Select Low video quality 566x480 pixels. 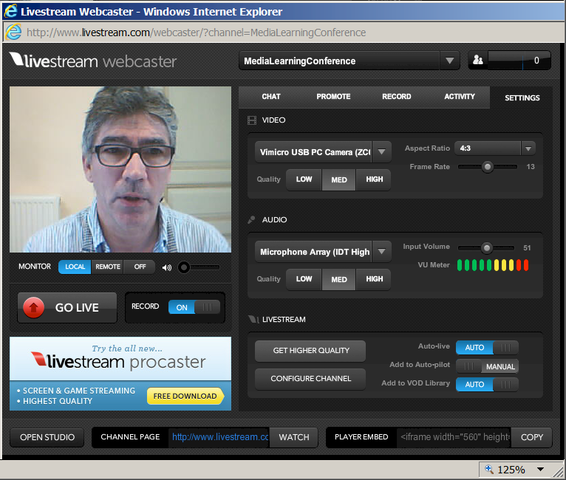tap(304, 179)
